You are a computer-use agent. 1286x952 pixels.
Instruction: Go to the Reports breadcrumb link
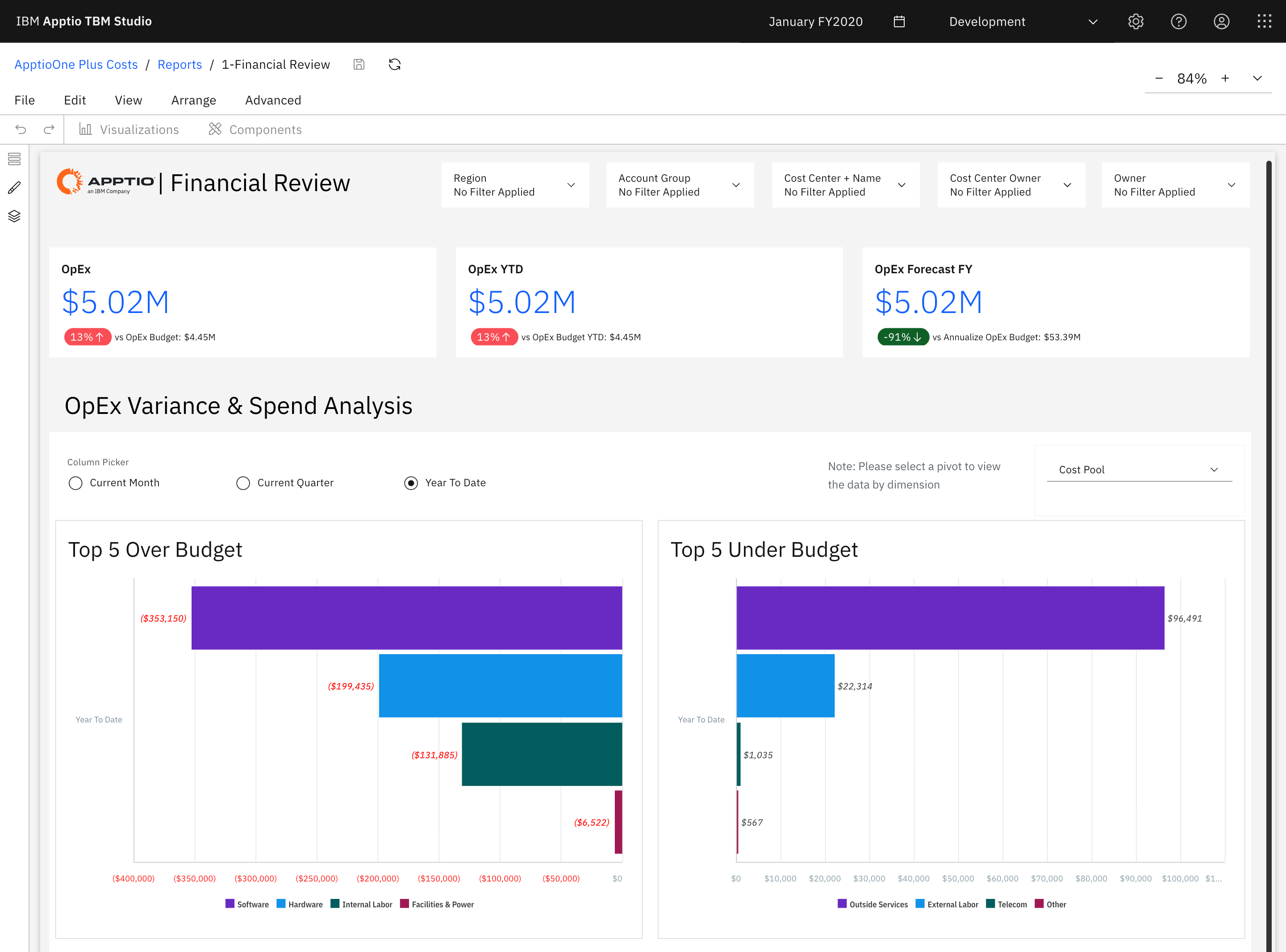[x=180, y=65]
